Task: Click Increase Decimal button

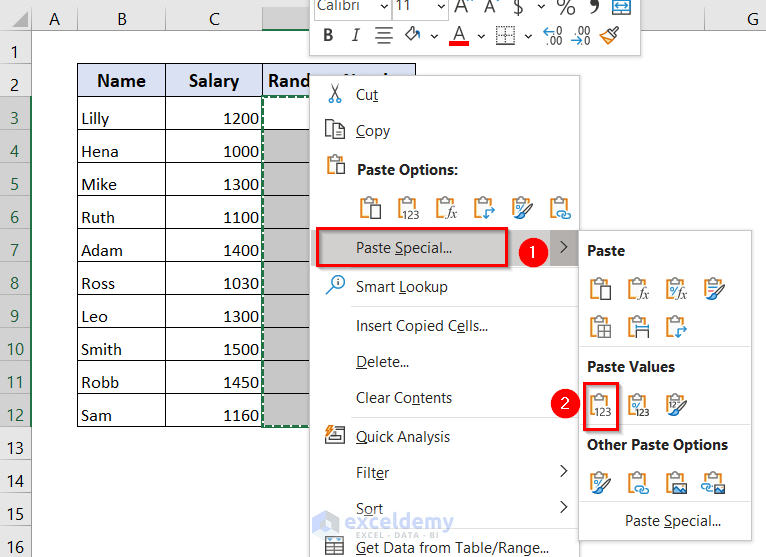Action: pyautogui.click(x=553, y=36)
